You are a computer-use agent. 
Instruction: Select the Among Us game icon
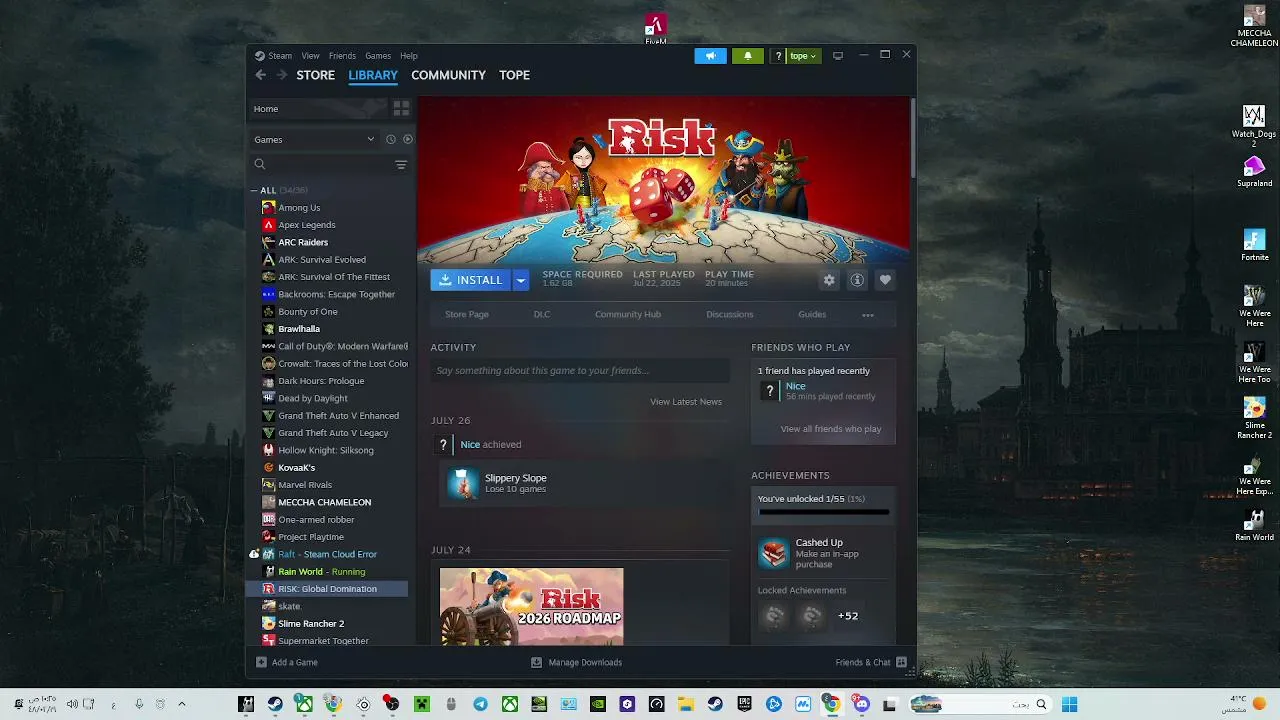tap(268, 207)
